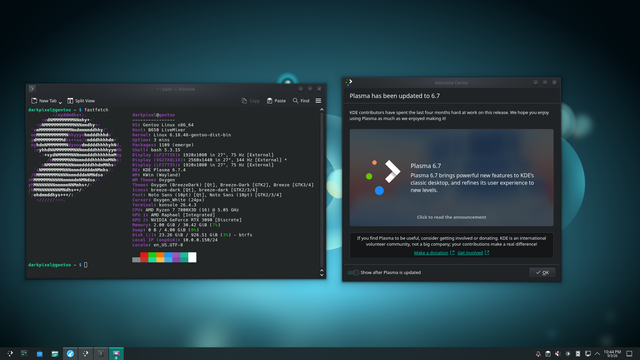Click the OK button in Welcome Center

coord(542,272)
